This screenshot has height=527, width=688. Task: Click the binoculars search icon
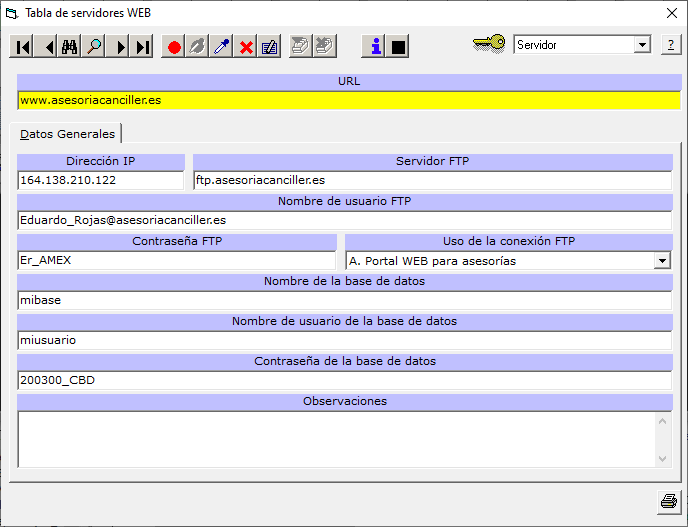pyautogui.click(x=70, y=47)
